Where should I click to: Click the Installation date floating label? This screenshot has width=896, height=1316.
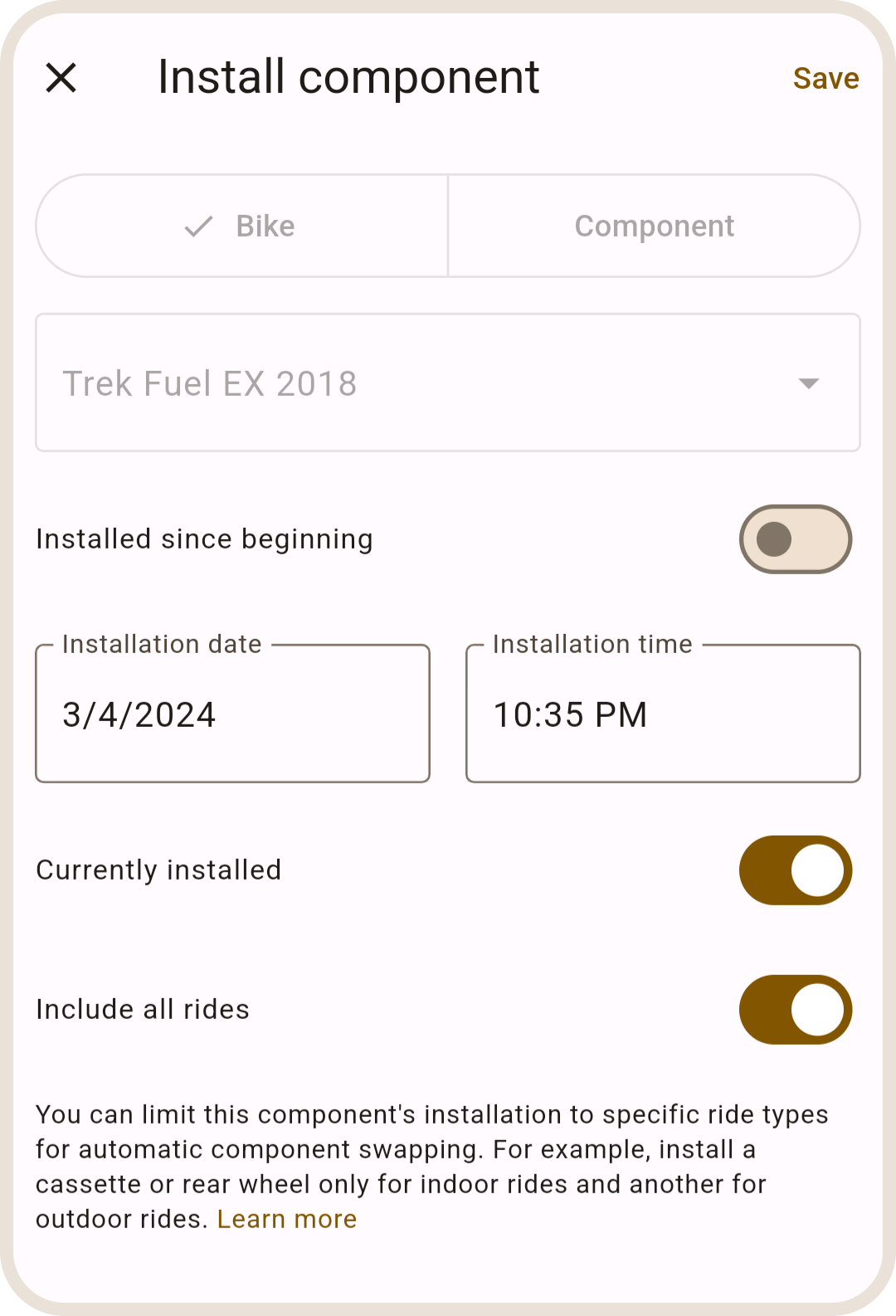(x=162, y=645)
